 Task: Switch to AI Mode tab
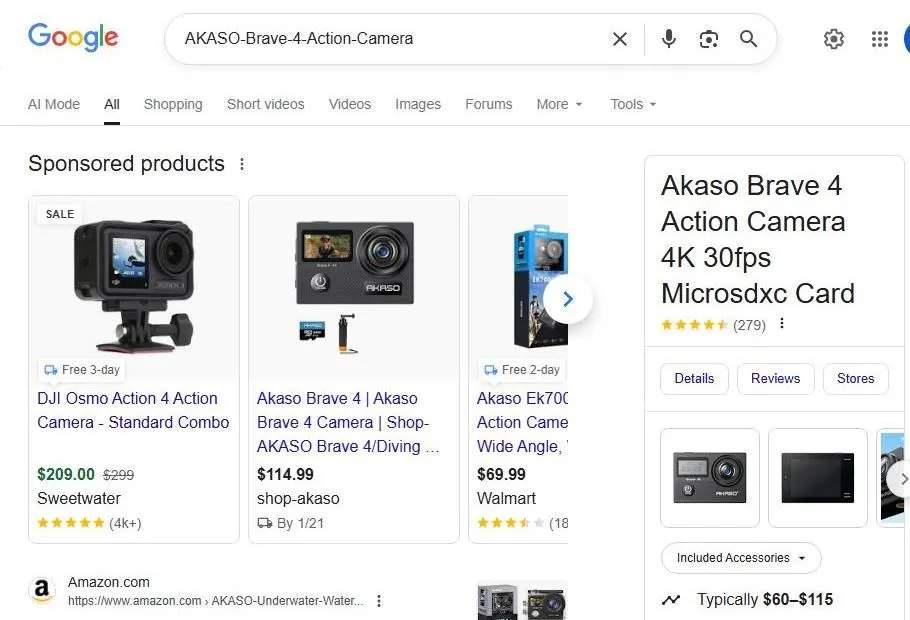pos(54,104)
